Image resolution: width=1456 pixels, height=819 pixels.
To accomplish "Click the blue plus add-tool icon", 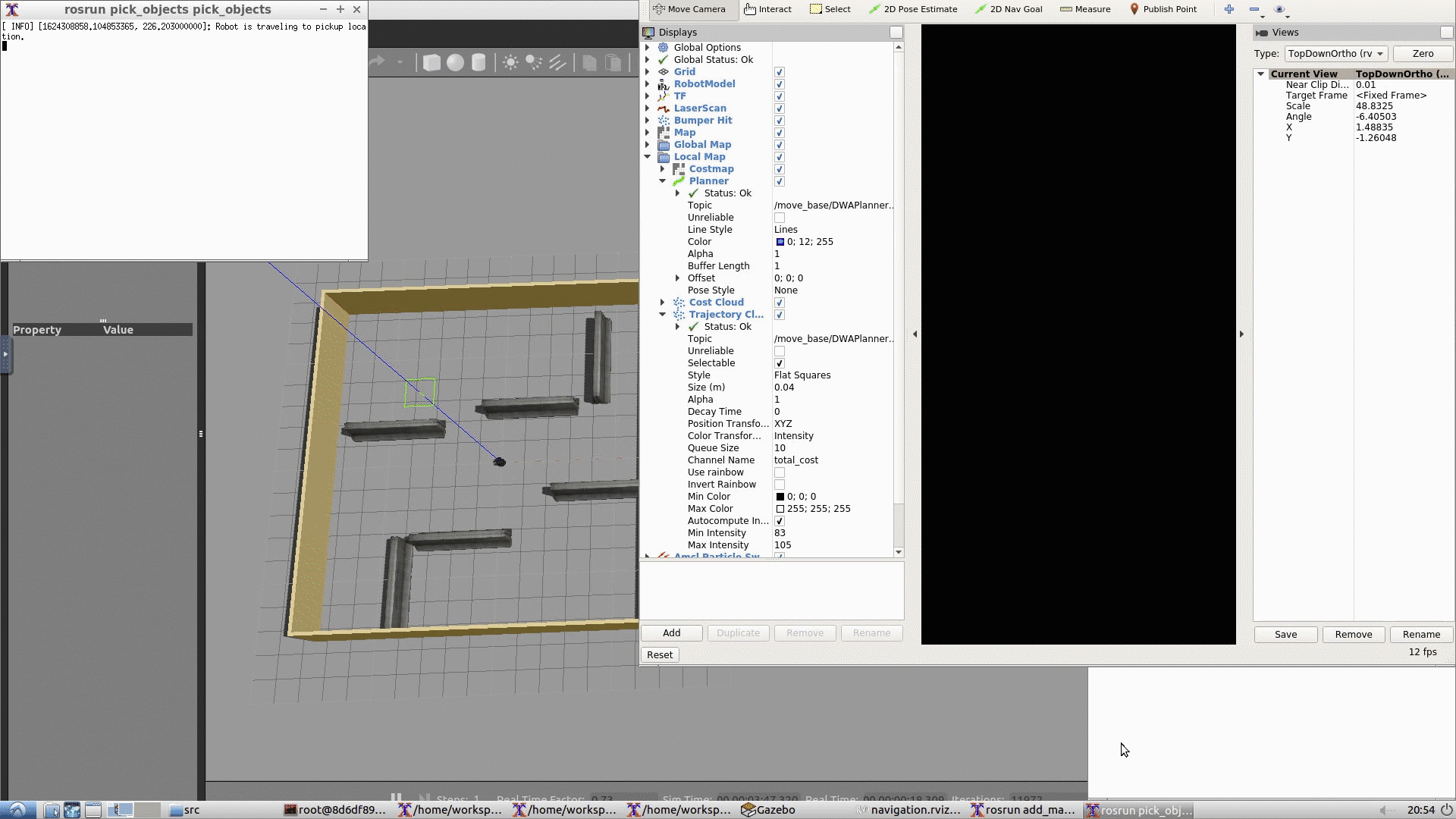I will pyautogui.click(x=1229, y=9).
